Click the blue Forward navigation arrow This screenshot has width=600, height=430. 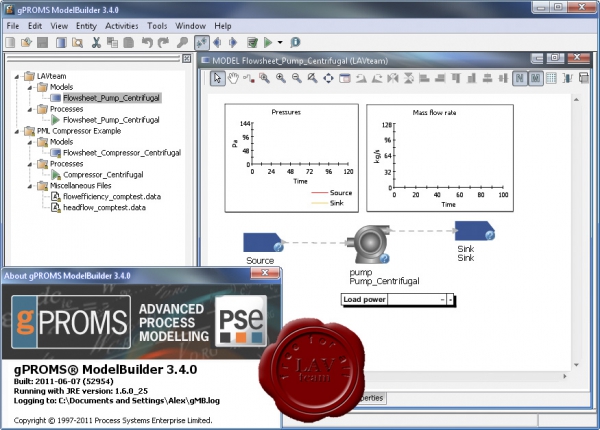click(x=232, y=42)
